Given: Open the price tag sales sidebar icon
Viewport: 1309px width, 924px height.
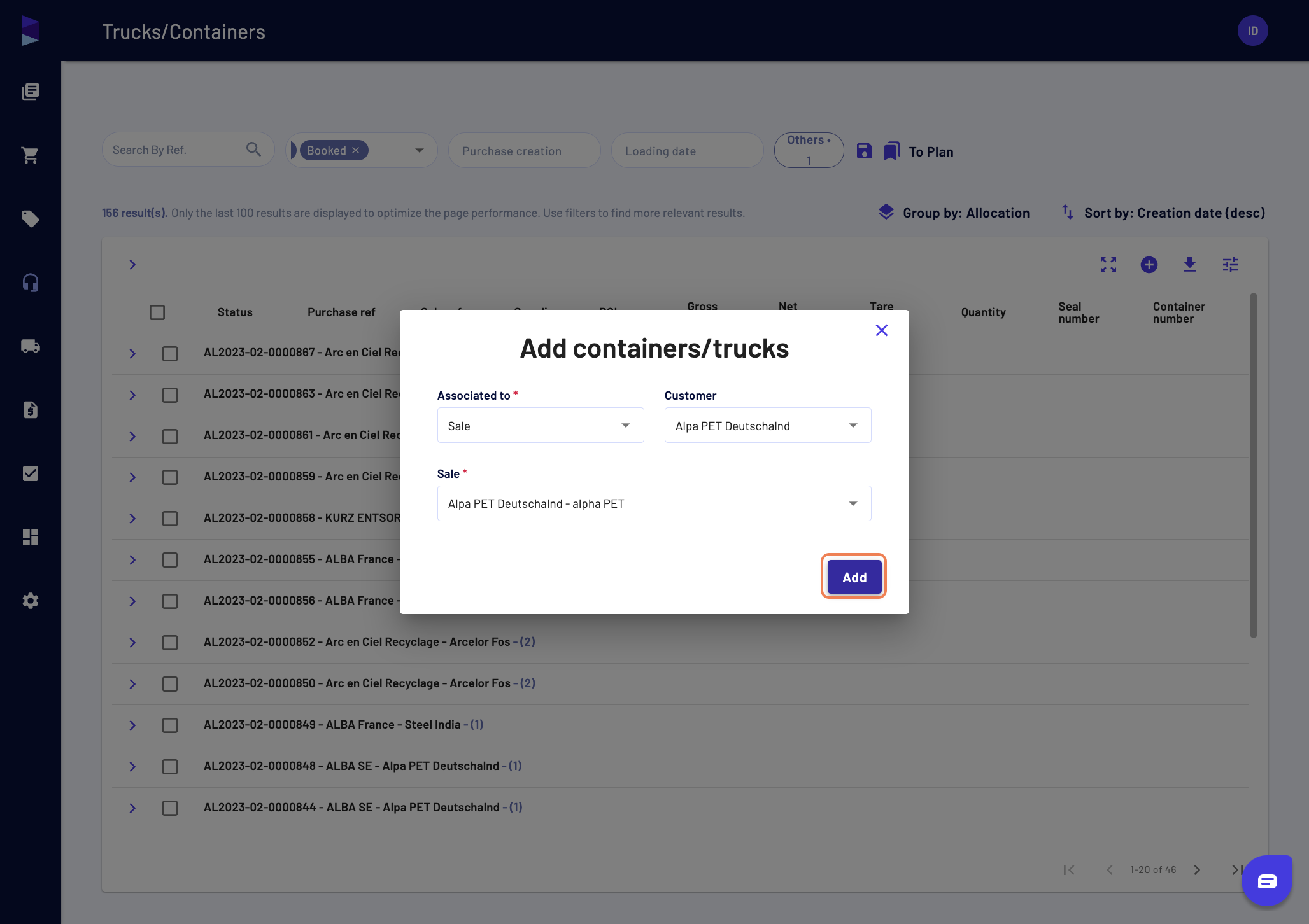Looking at the screenshot, I should coord(31,219).
